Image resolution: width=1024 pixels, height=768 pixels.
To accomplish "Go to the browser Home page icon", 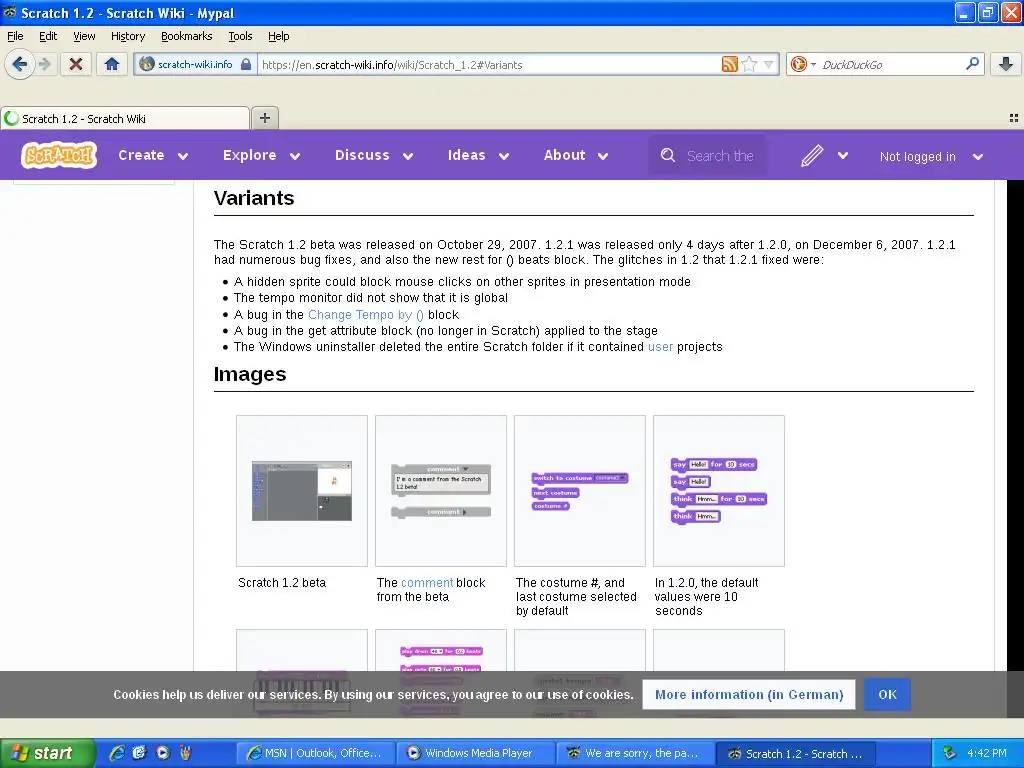I will tap(112, 64).
